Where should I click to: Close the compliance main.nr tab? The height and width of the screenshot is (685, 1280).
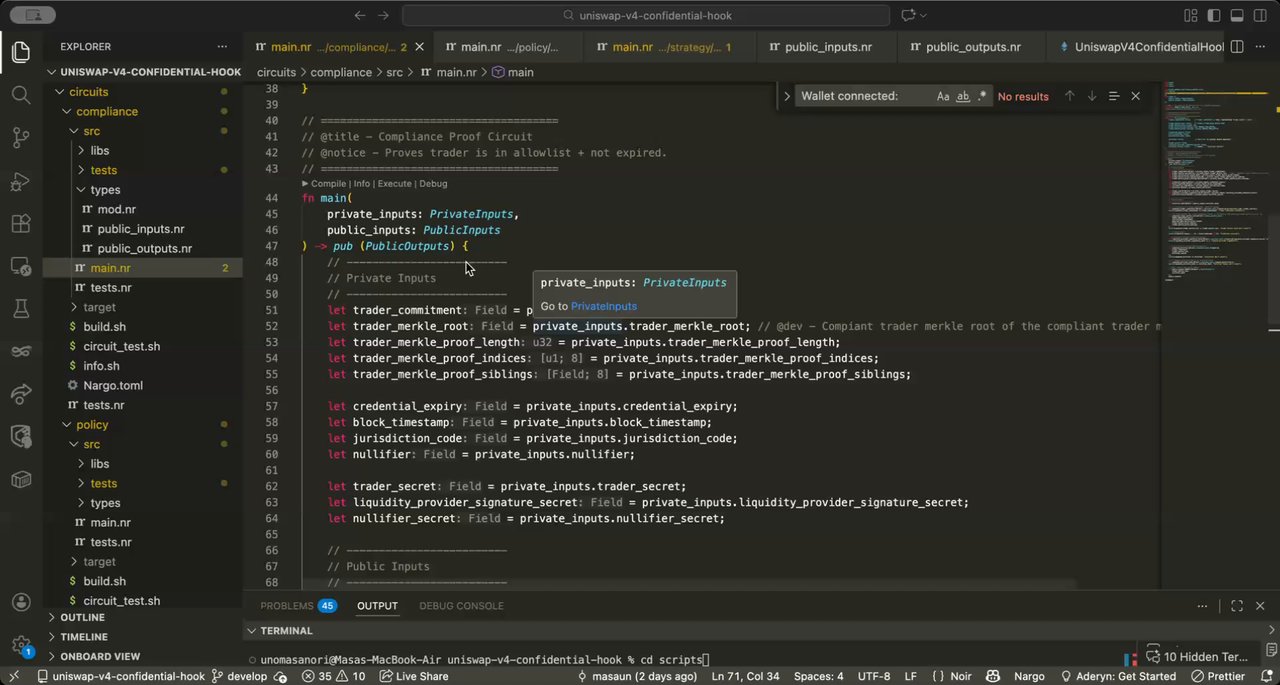(419, 47)
